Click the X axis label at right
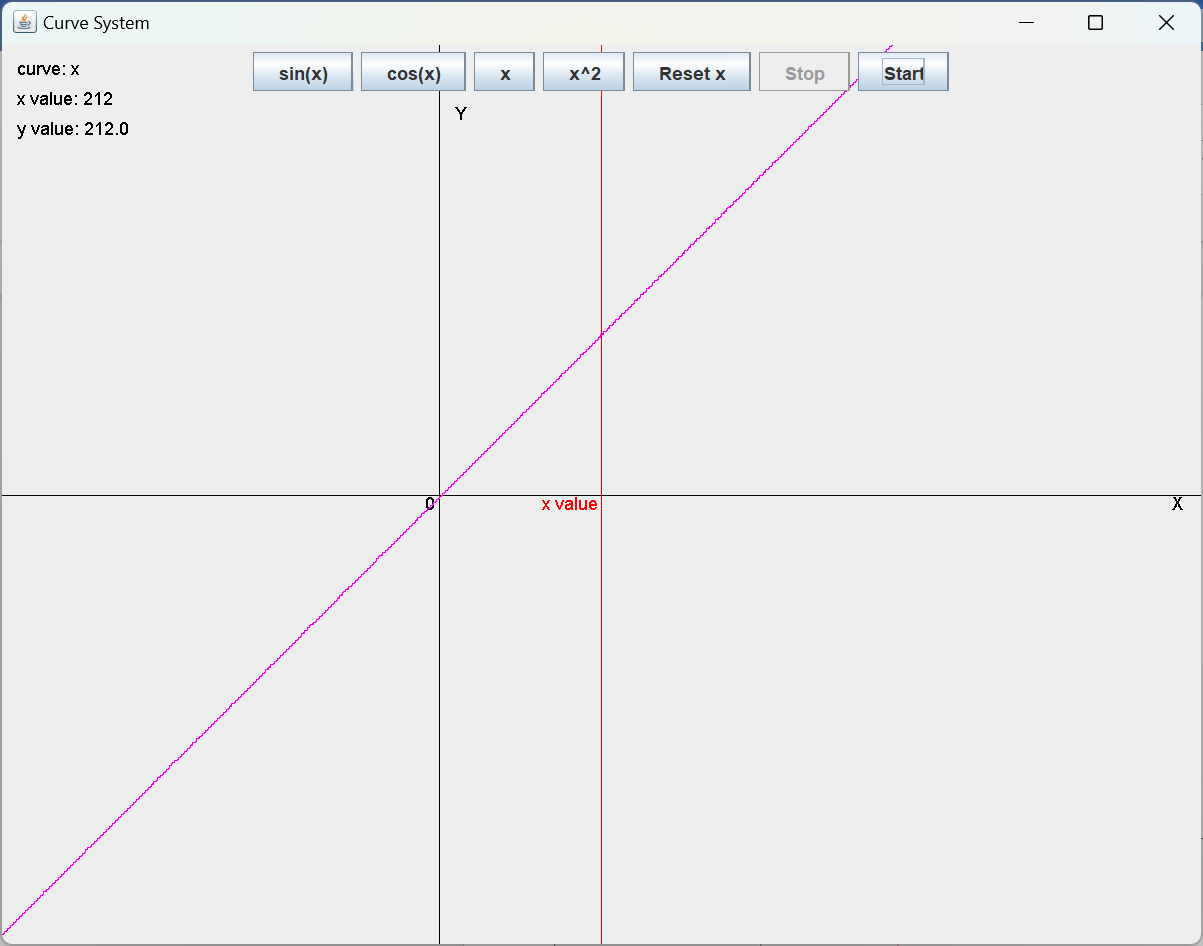This screenshot has width=1203, height=946. [x=1177, y=504]
